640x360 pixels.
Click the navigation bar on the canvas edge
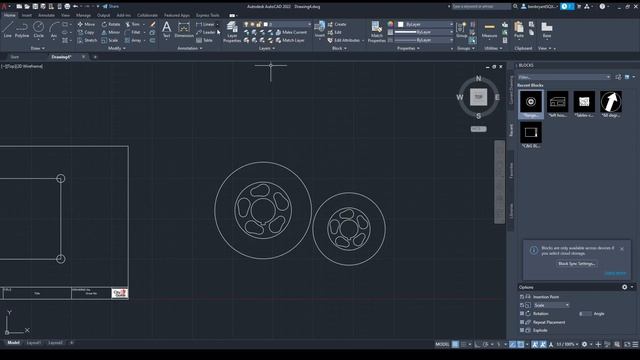pos(500,182)
